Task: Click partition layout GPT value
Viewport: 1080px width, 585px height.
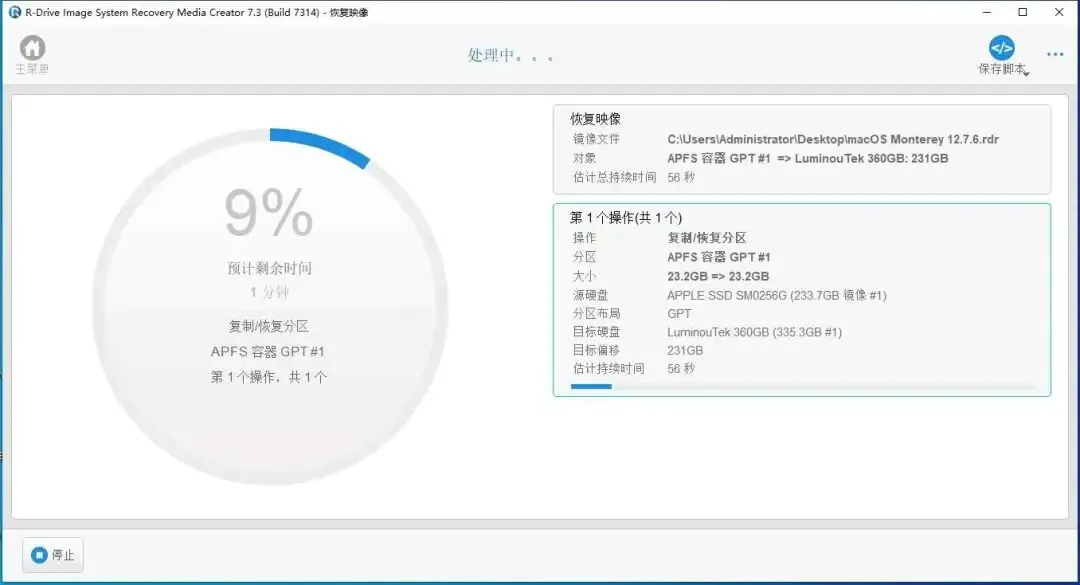Action: click(x=679, y=314)
